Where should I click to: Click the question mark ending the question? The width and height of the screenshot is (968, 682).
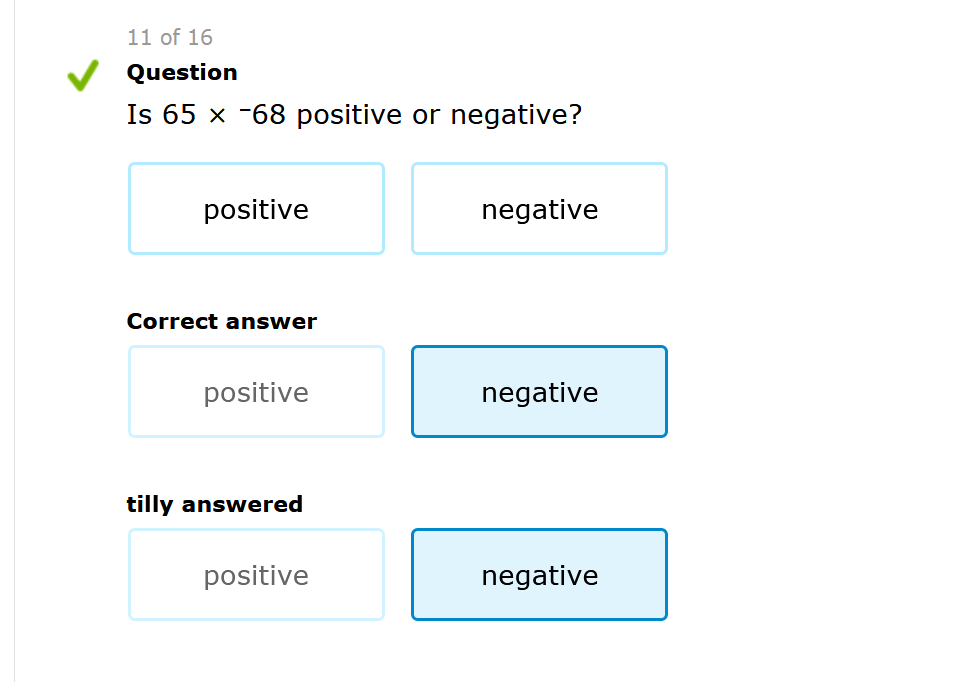point(575,116)
